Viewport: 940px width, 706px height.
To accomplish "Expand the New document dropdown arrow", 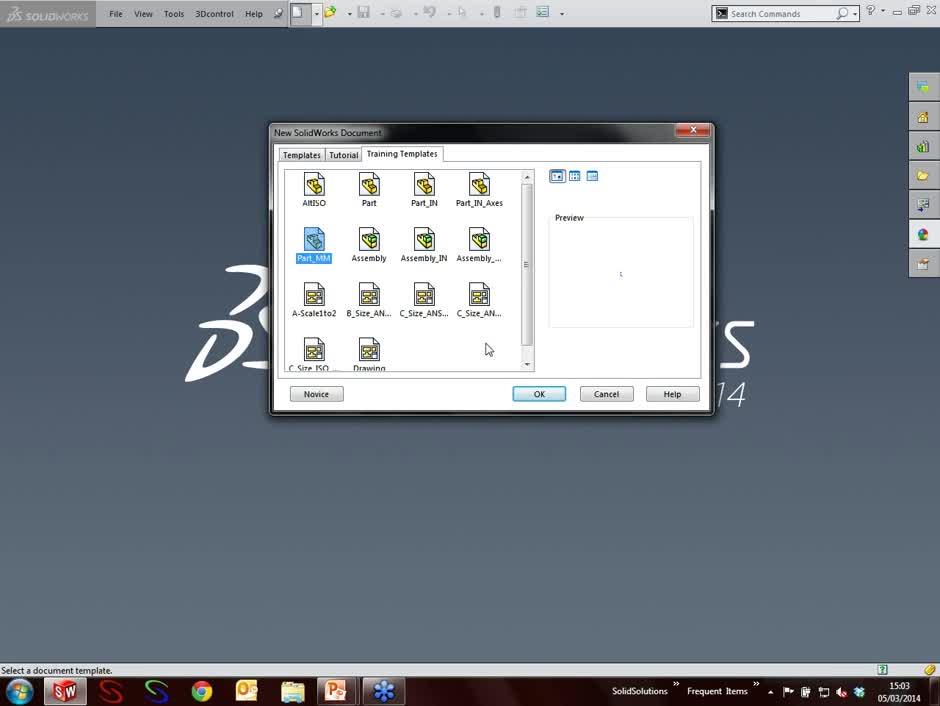I will pyautogui.click(x=316, y=13).
